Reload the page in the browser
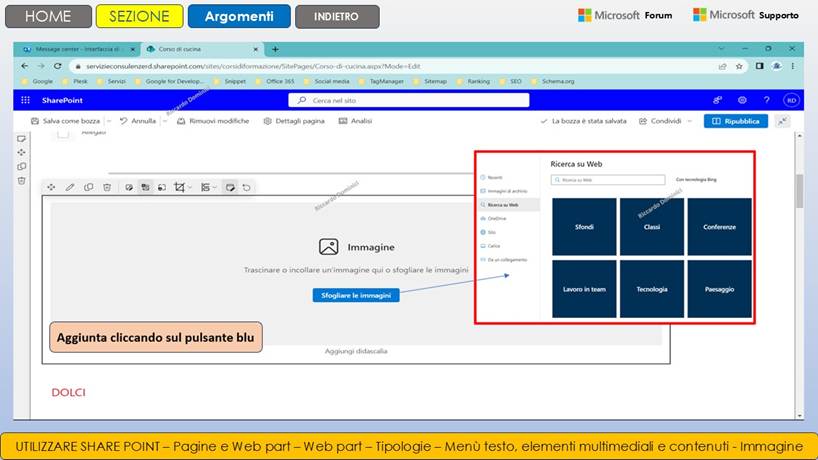Image resolution: width=818 pixels, height=460 pixels. pyautogui.click(x=57, y=66)
